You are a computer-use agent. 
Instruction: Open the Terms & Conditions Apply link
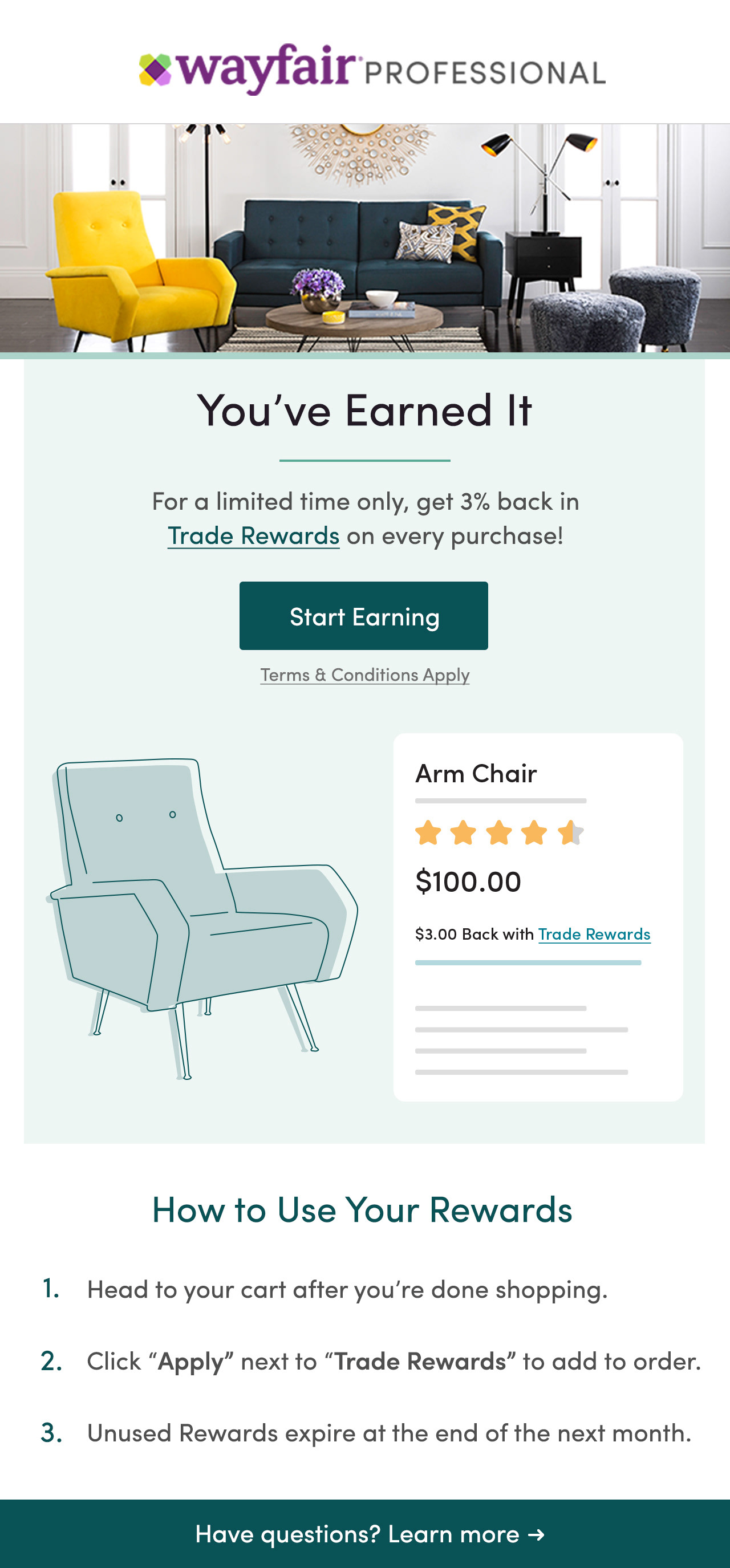pyautogui.click(x=364, y=675)
